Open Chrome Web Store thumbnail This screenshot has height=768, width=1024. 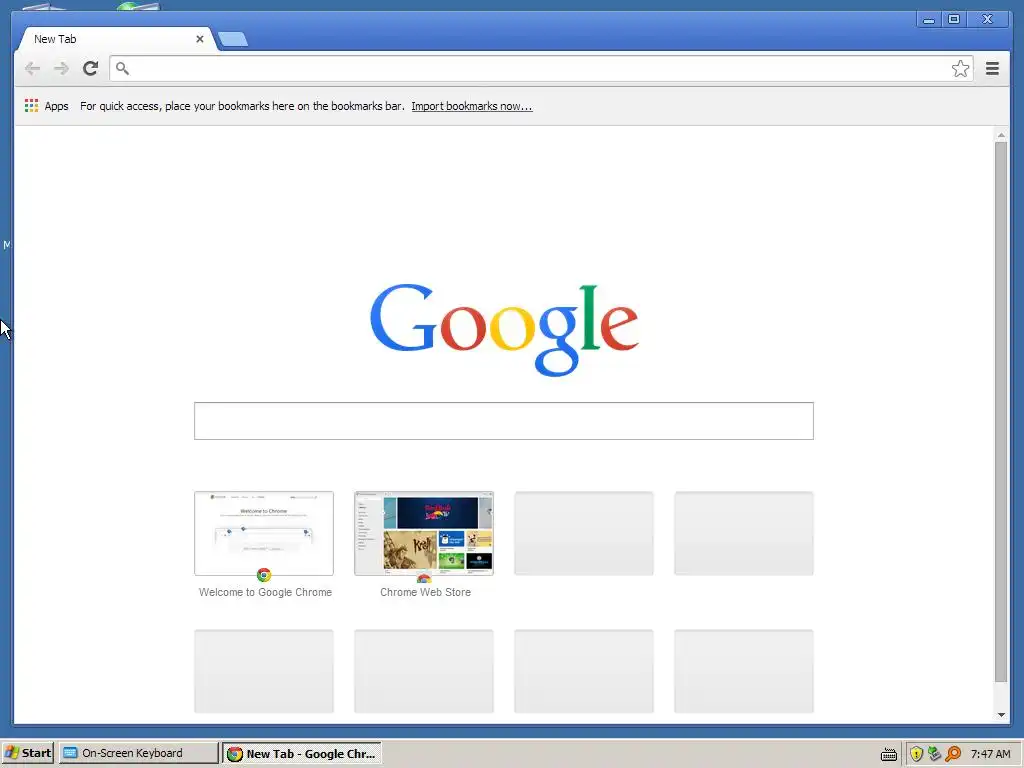click(424, 534)
